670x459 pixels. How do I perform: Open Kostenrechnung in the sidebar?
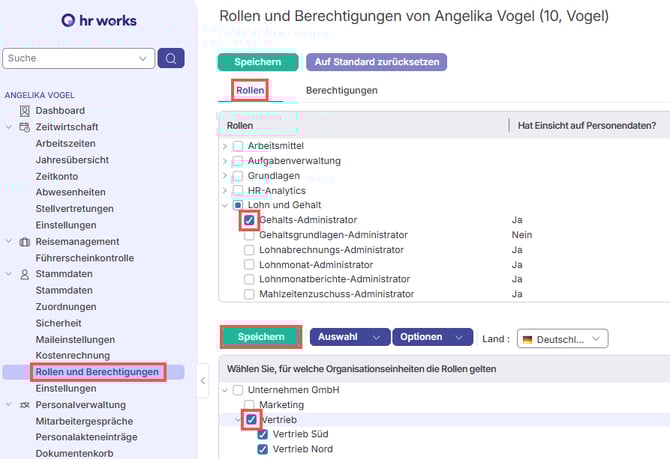[73, 356]
